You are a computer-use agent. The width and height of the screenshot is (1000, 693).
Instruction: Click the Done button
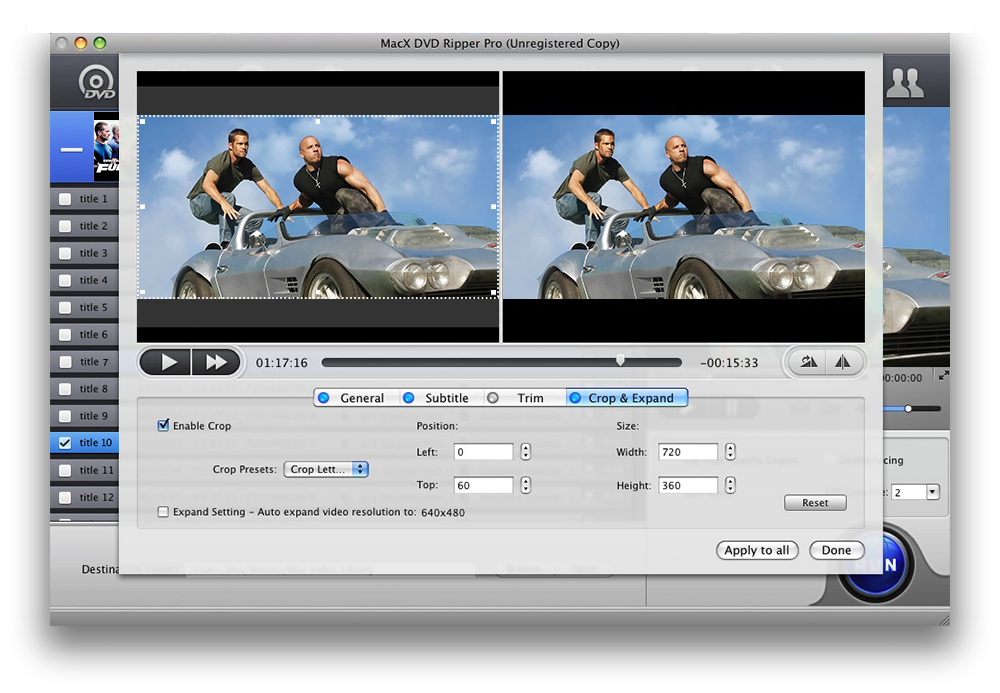(x=836, y=550)
